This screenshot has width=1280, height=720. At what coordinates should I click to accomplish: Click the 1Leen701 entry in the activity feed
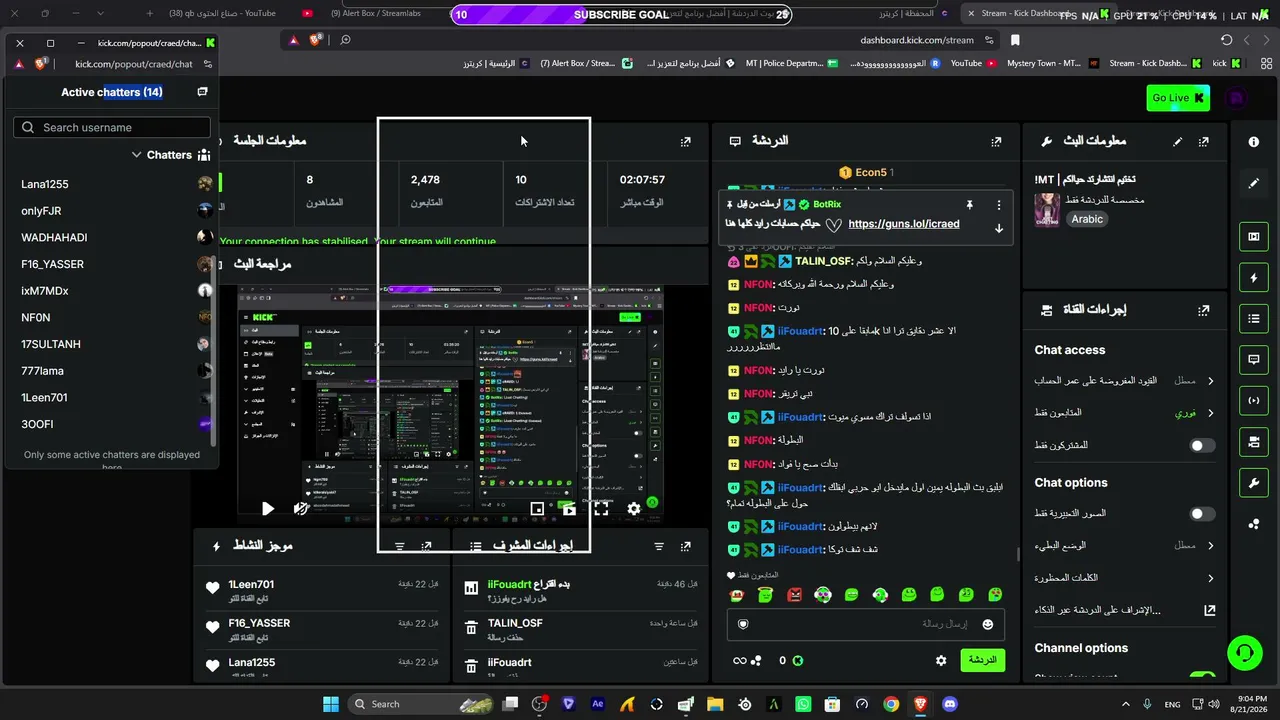point(320,590)
